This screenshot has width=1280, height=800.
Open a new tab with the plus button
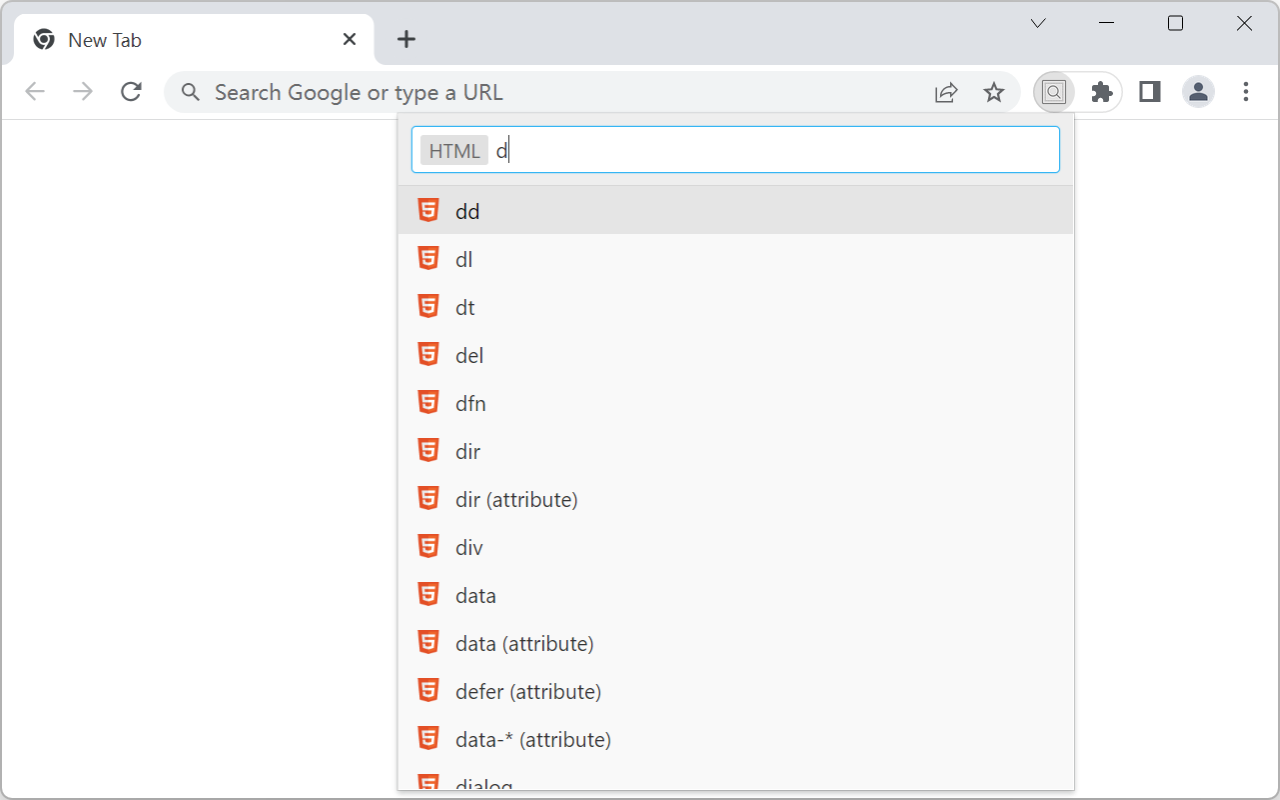pos(405,39)
